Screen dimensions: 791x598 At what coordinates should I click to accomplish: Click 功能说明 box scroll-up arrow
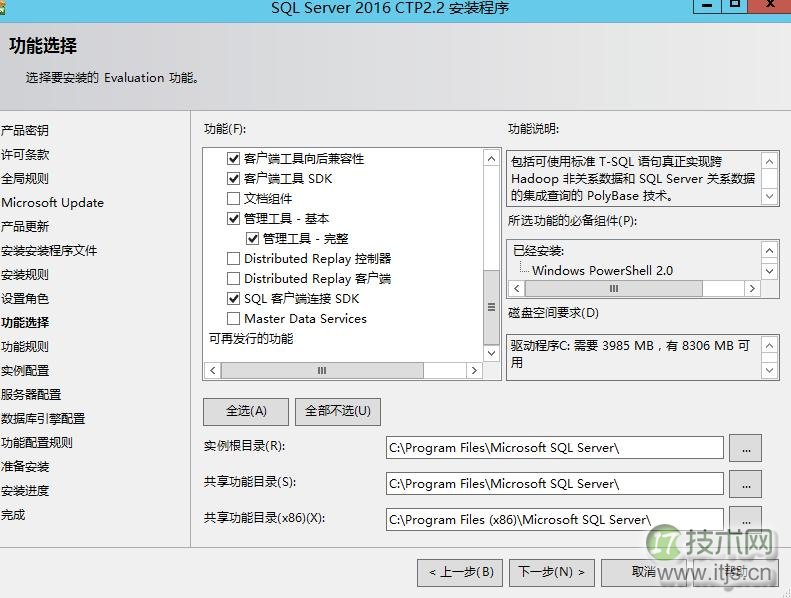tap(769, 161)
